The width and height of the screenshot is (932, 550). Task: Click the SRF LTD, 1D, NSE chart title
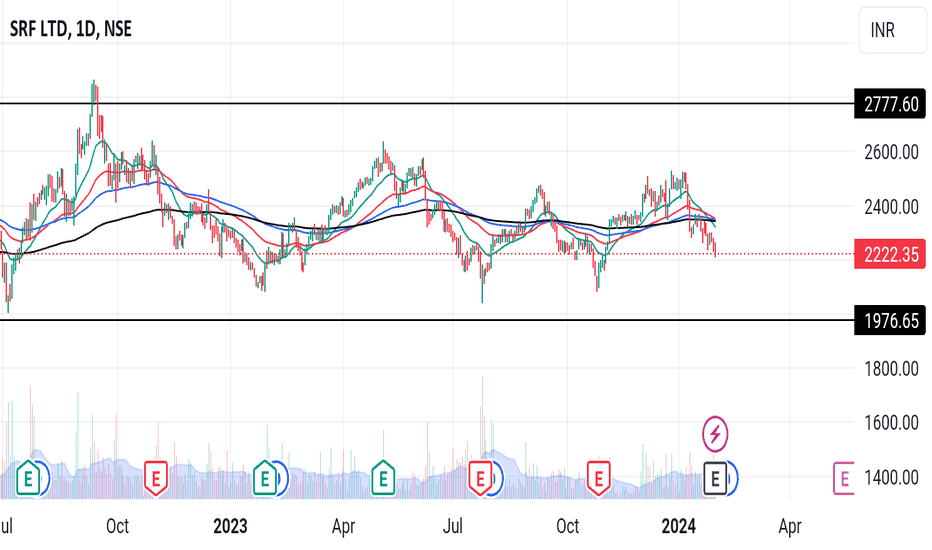[x=71, y=29]
